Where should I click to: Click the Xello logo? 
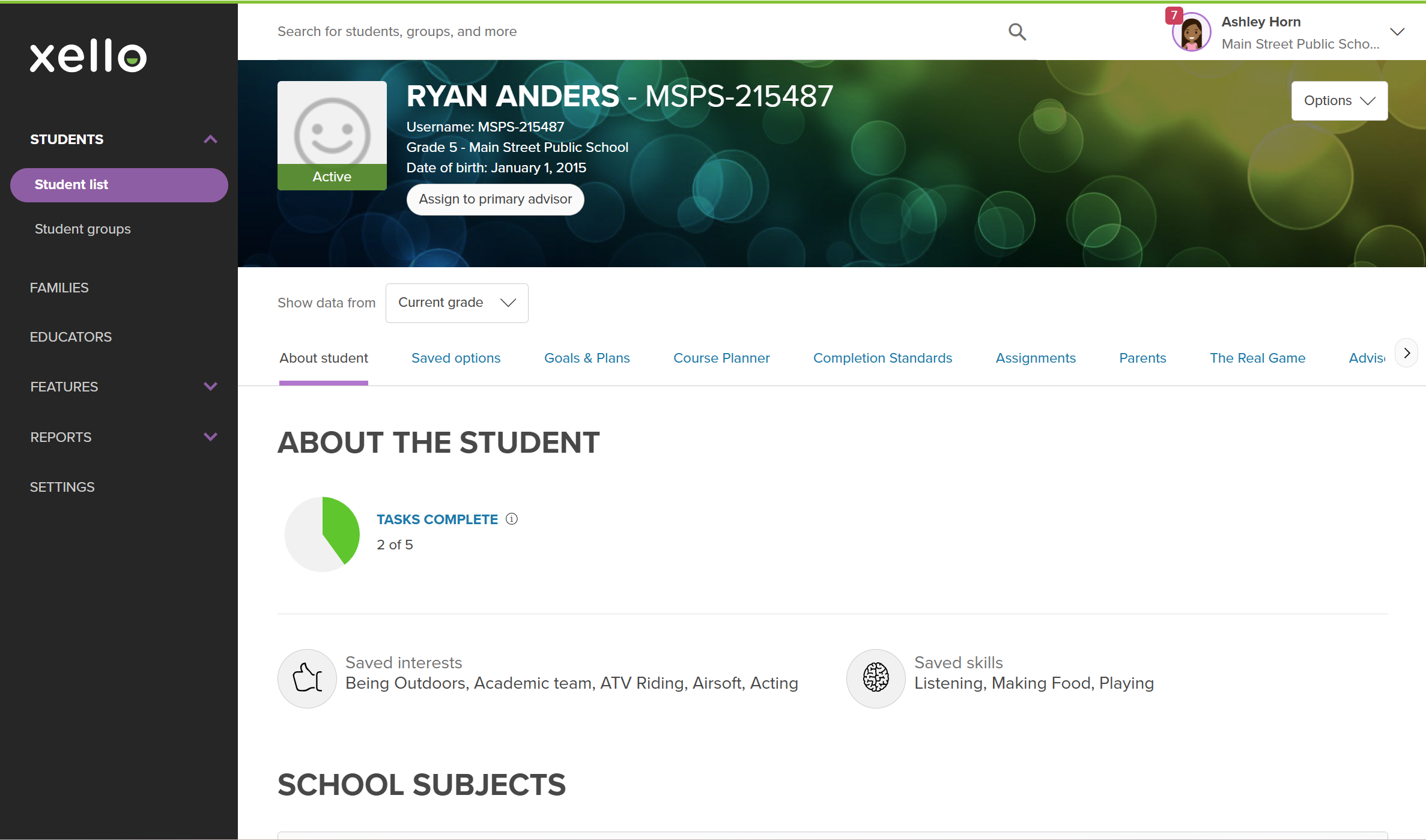88,56
